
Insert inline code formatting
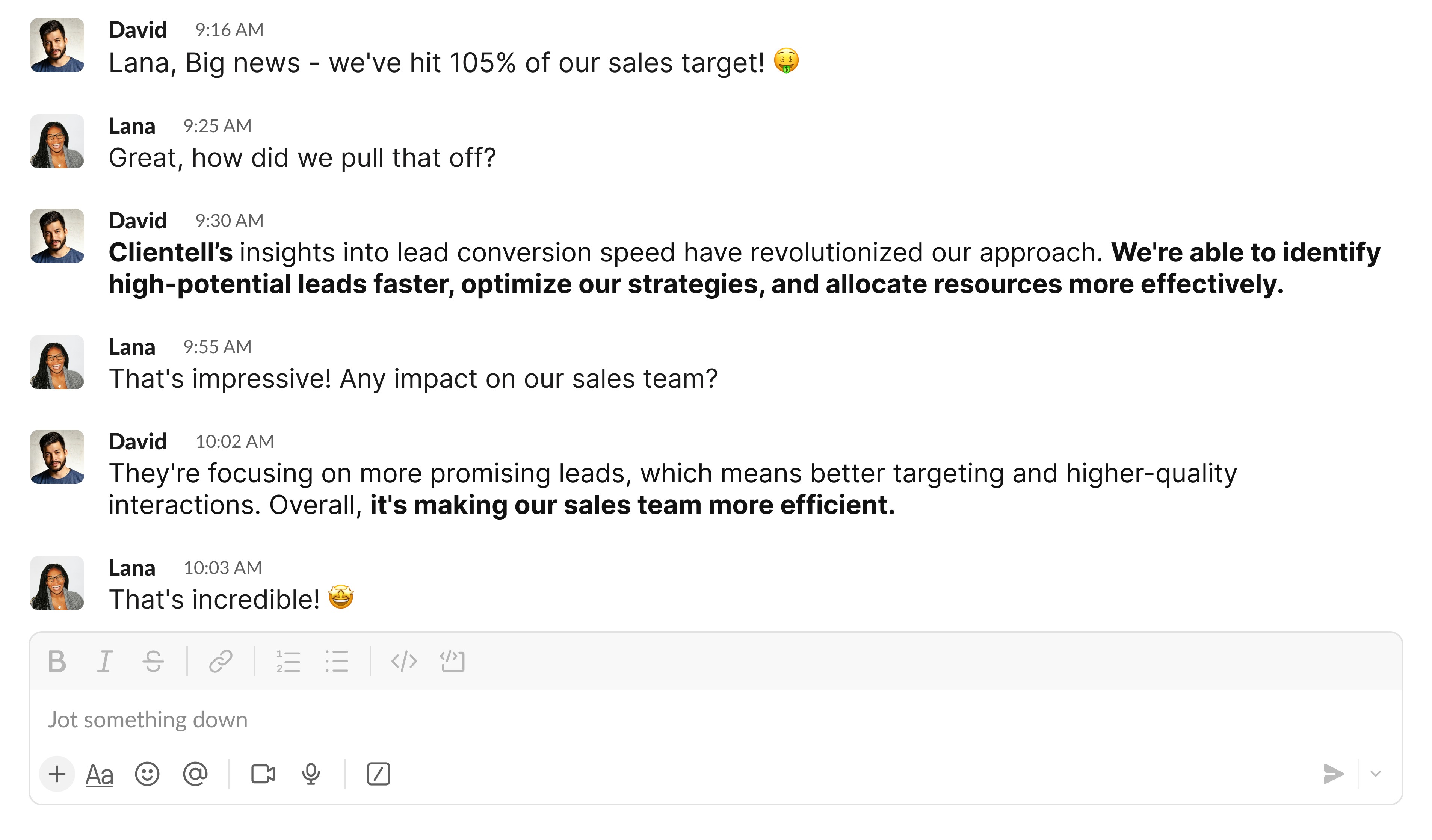coord(404,662)
